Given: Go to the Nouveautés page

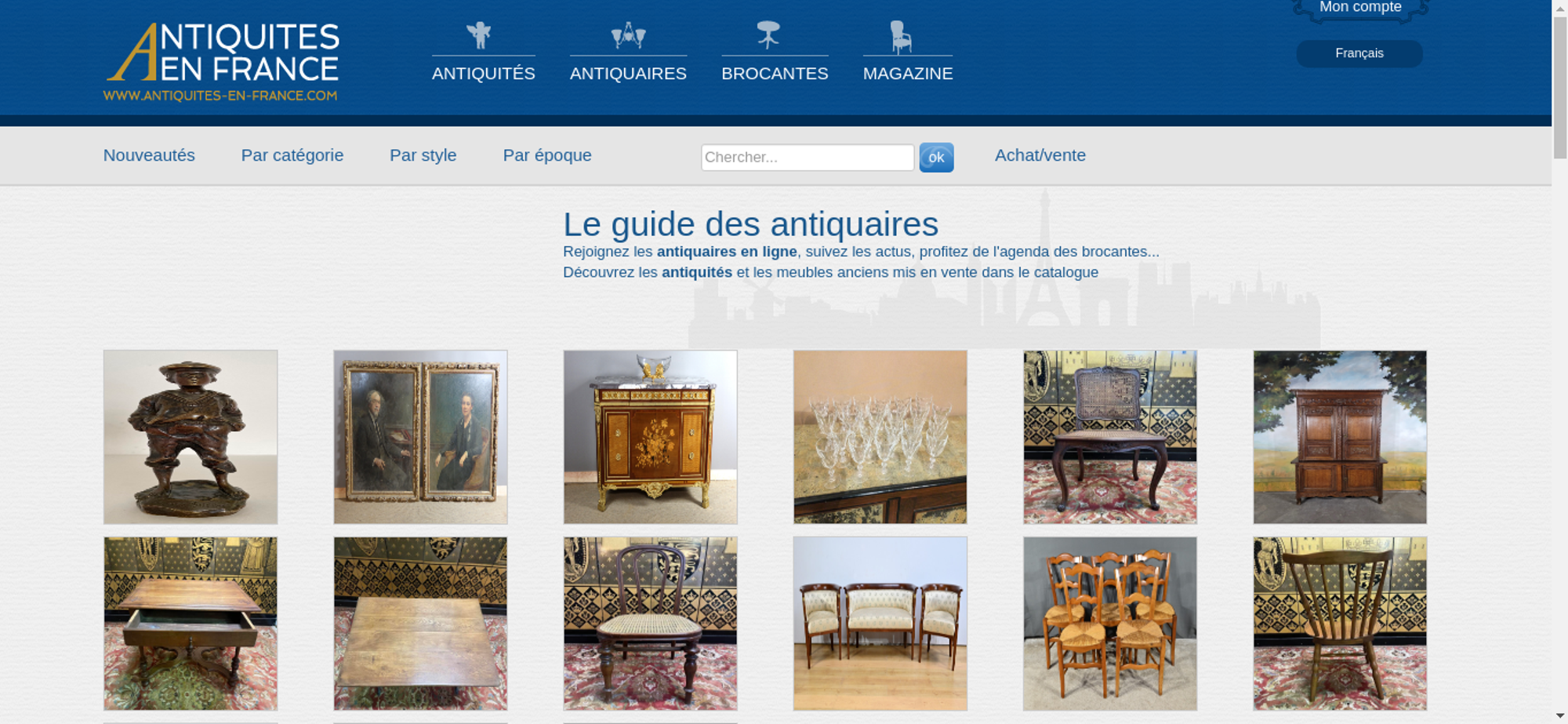Looking at the screenshot, I should coord(149,155).
